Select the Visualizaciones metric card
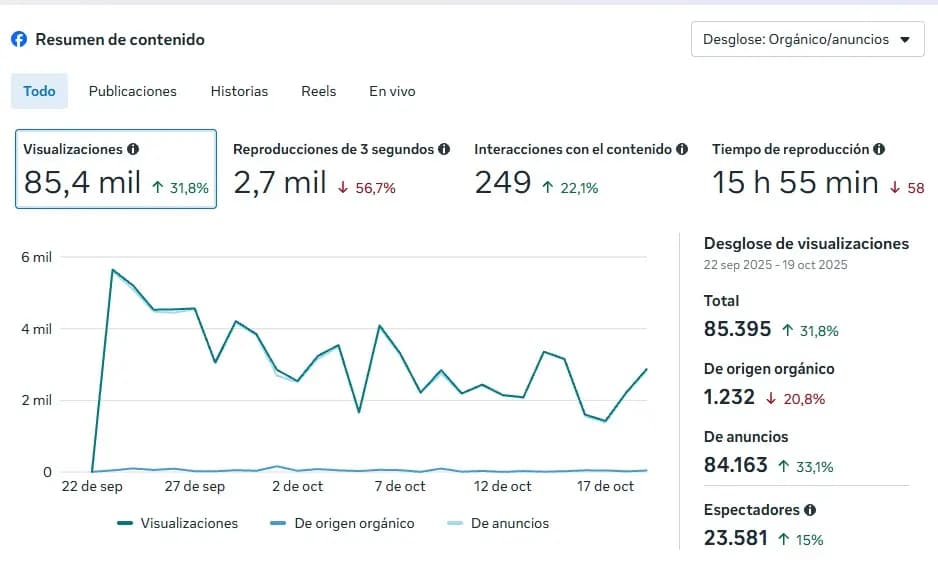Screen dimensions: 938x565 116,169
